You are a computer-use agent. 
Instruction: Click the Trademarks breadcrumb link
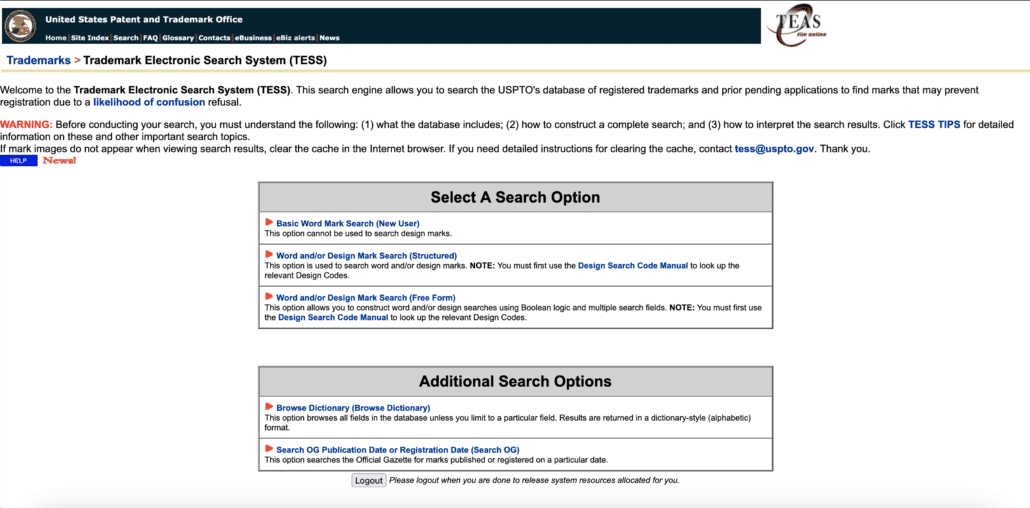coord(39,60)
